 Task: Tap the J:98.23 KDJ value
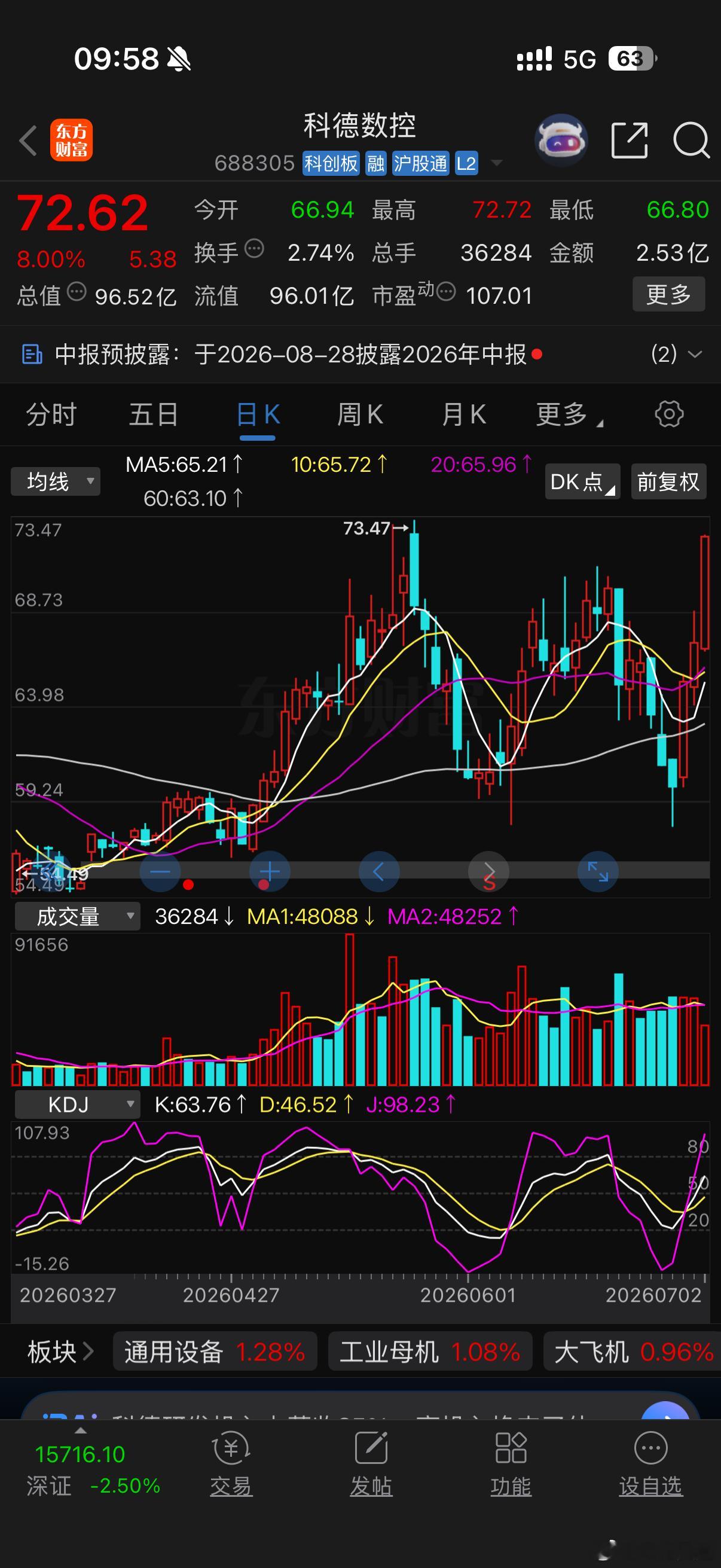(411, 1104)
